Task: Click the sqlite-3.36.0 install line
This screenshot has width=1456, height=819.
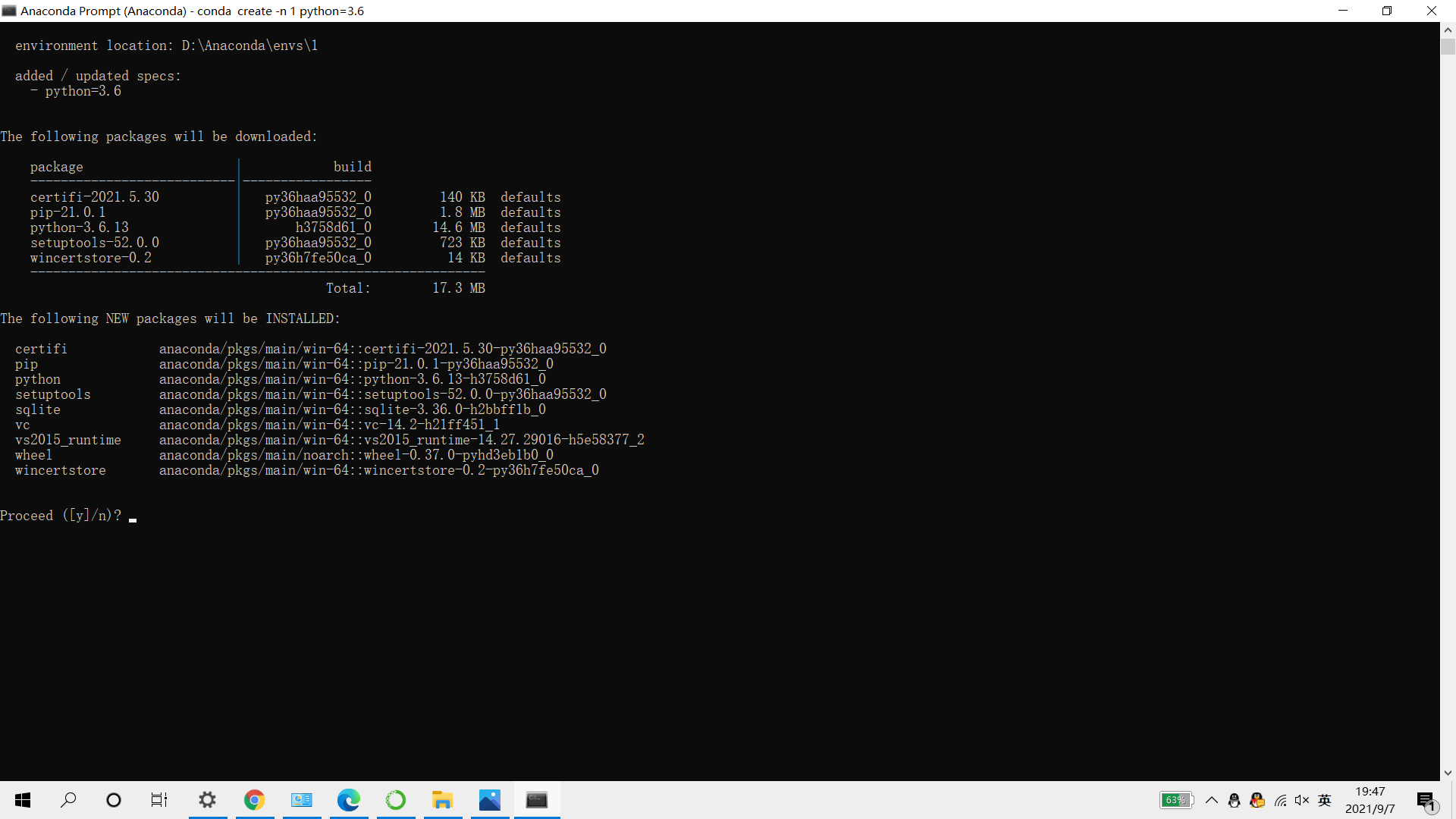Action: pos(281,409)
